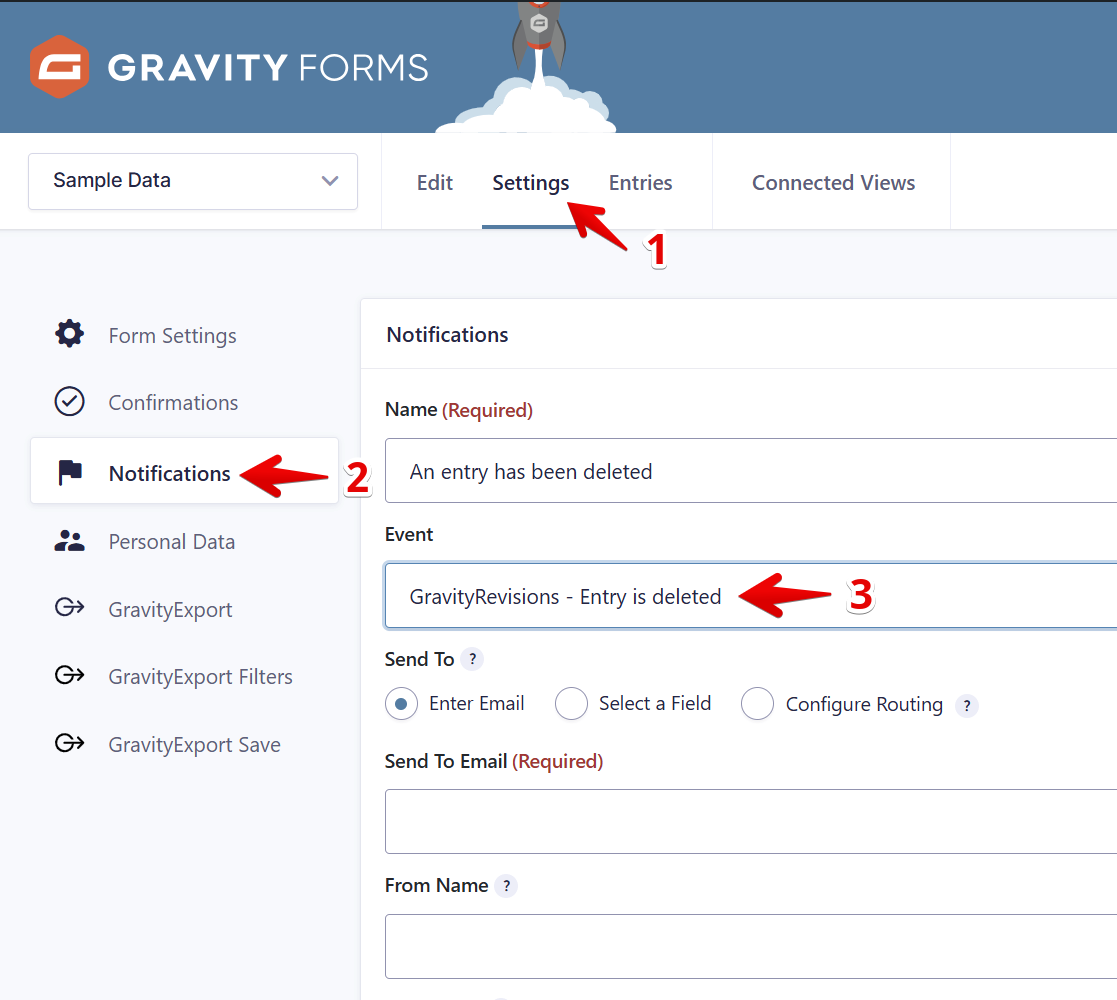Select the Enter Email radio button

pos(401,704)
